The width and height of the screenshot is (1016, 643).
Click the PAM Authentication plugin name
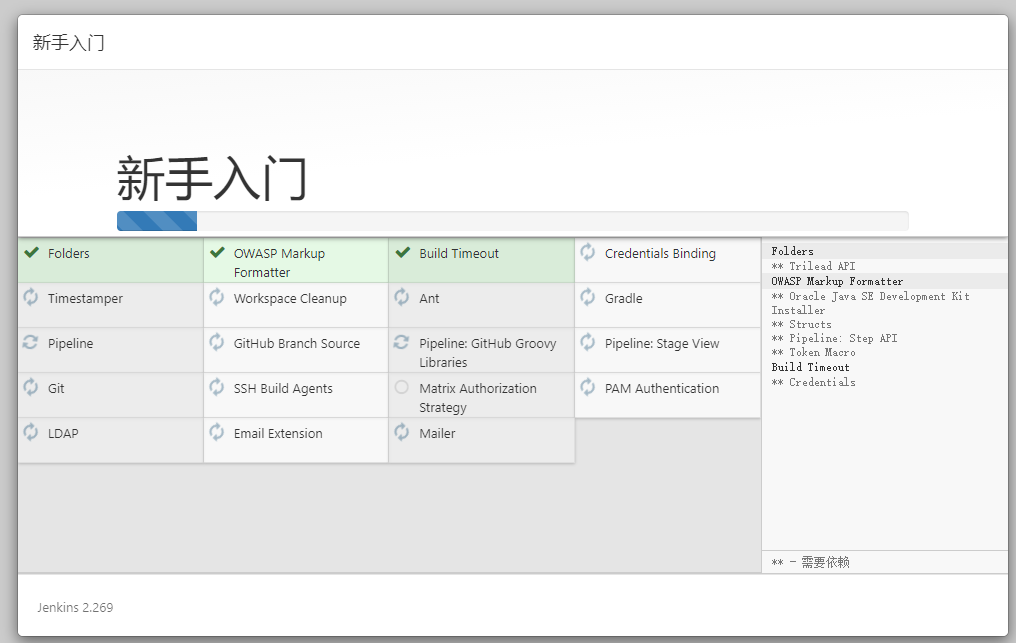(x=662, y=389)
